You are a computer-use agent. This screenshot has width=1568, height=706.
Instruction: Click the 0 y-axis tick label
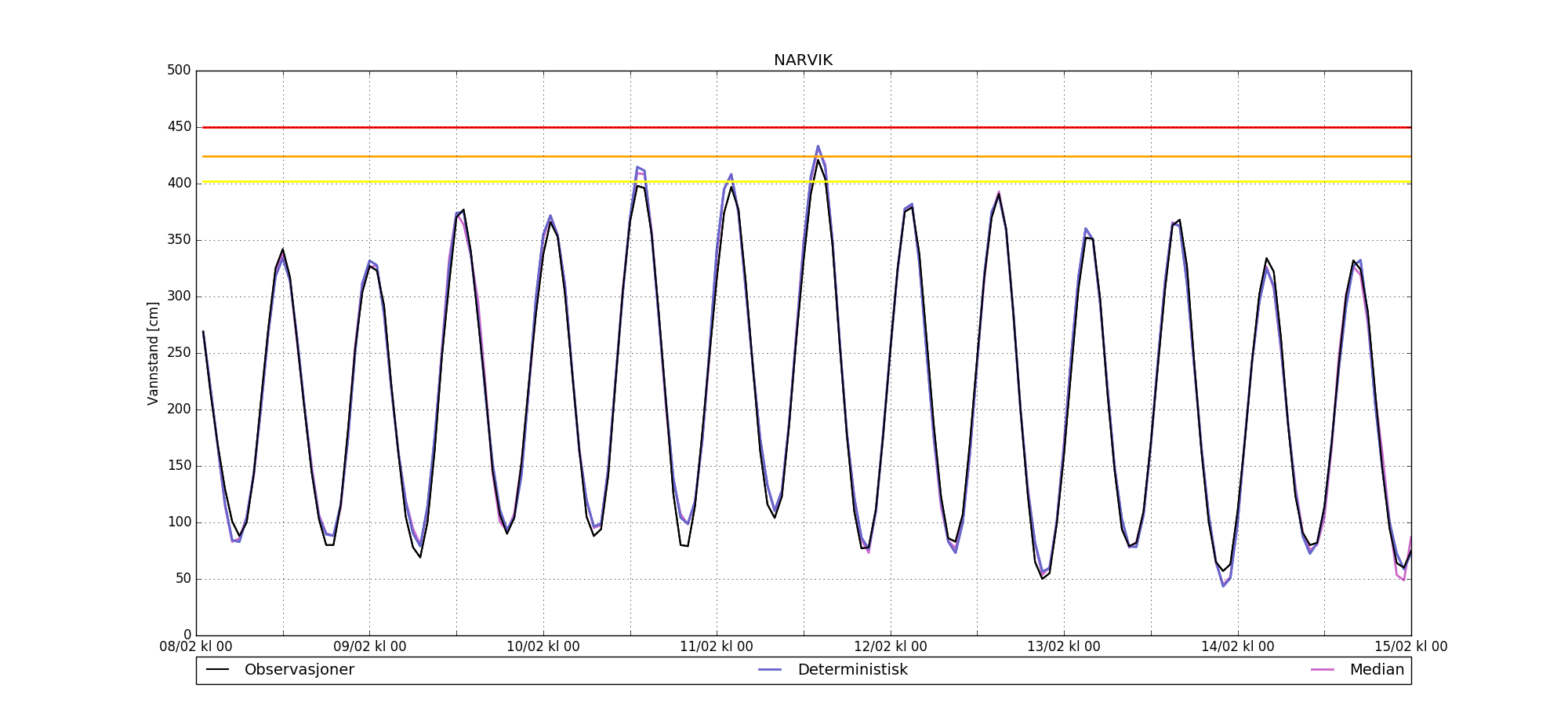coord(187,635)
